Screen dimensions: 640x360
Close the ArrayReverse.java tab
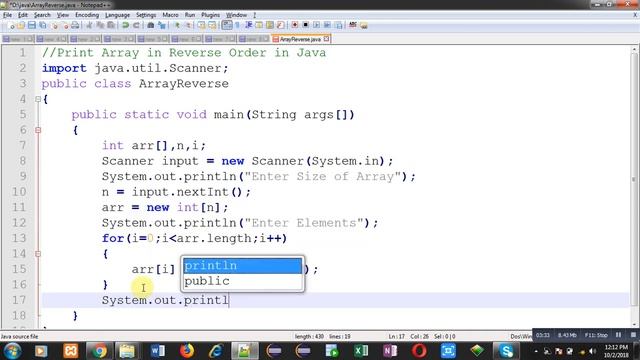327,39
